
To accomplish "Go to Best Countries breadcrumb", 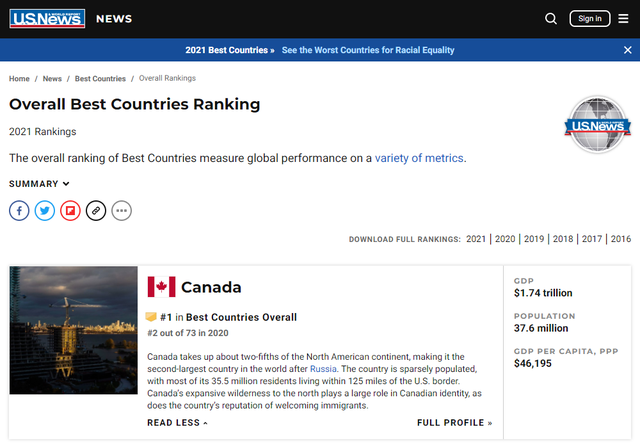I will click(100, 78).
